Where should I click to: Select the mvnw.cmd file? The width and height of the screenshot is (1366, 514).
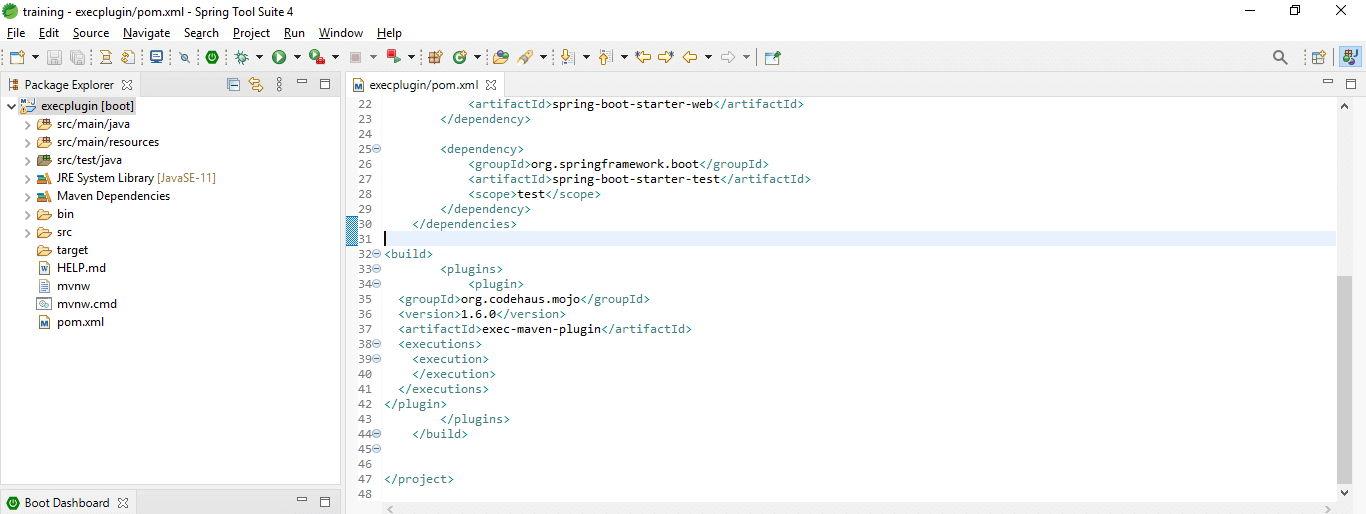[x=87, y=304]
